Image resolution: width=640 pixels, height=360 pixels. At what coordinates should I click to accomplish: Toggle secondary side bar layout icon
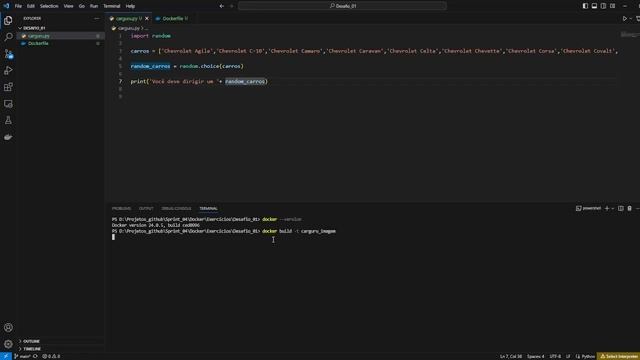603,6
